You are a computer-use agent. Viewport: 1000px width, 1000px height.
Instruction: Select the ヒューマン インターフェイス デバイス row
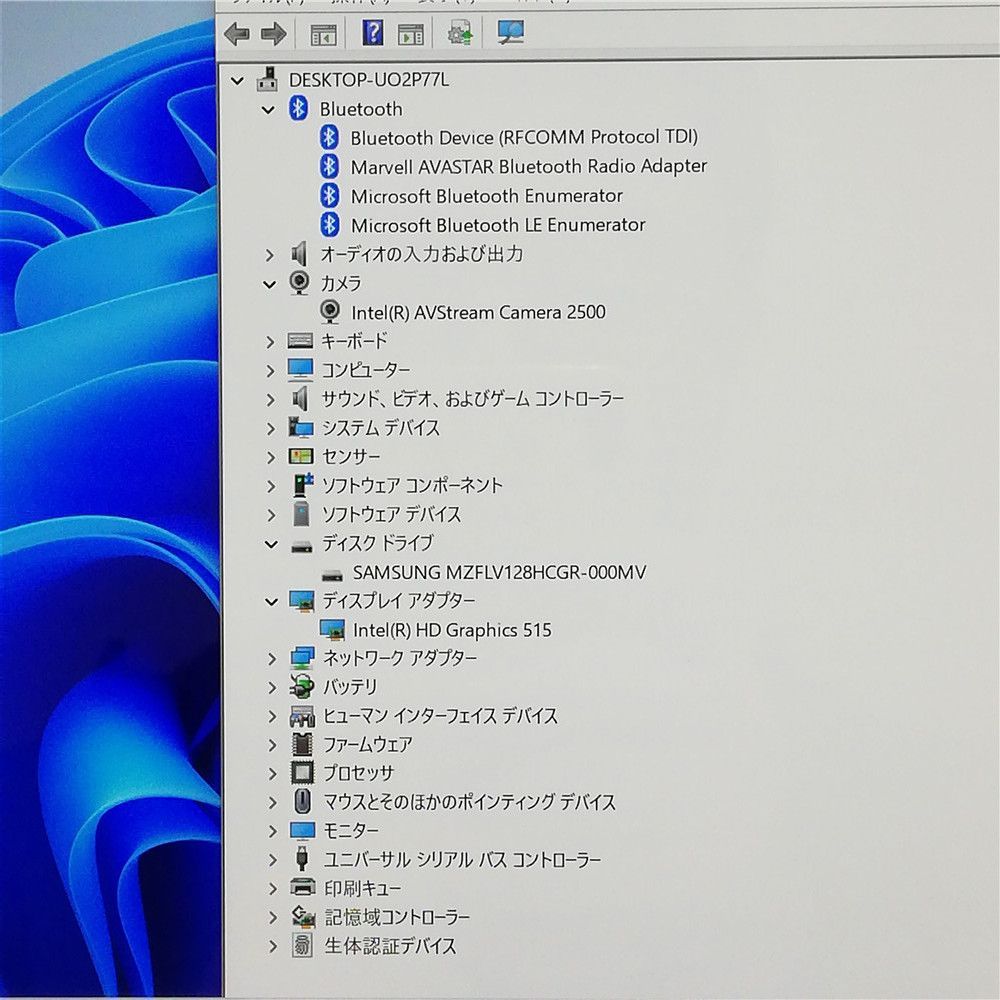click(440, 716)
